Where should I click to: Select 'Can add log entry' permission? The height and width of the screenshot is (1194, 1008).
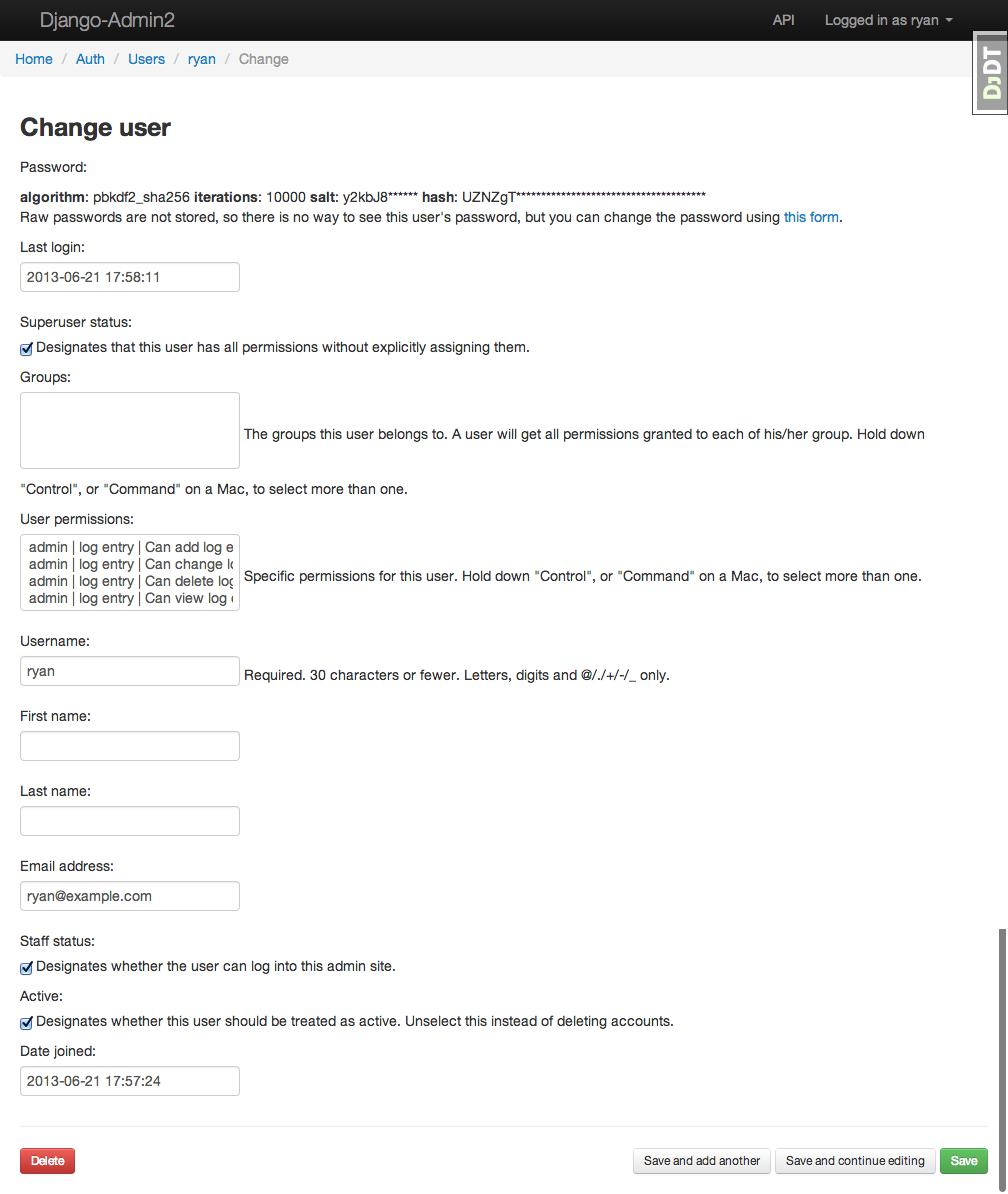tap(130, 547)
